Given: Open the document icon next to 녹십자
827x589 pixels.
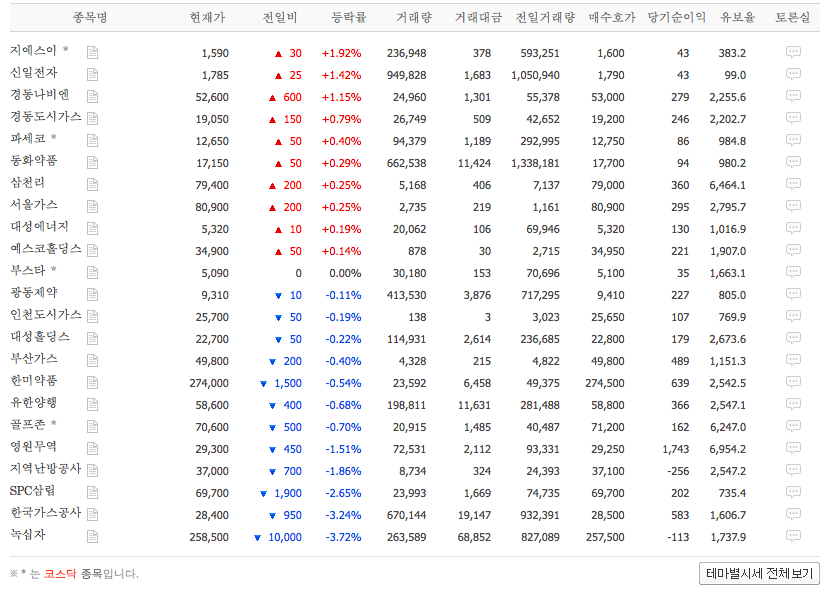Looking at the screenshot, I should pyautogui.click(x=92, y=537).
